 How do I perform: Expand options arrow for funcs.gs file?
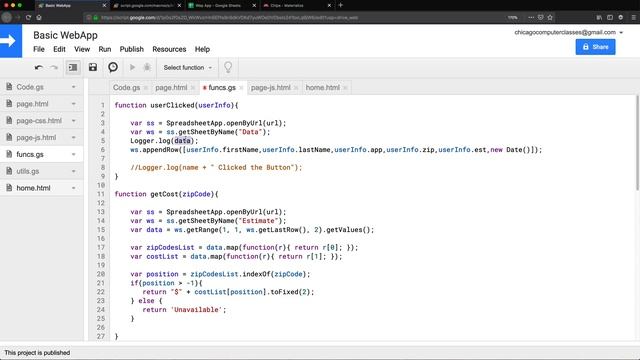pos(73,154)
